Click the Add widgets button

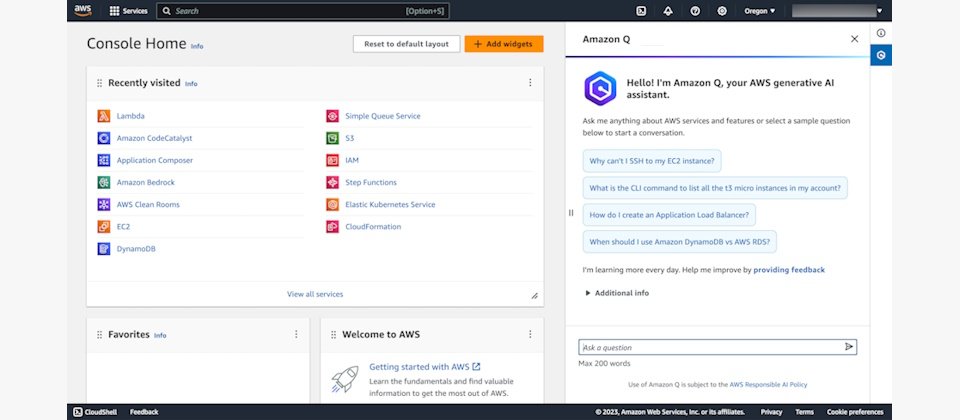(504, 44)
